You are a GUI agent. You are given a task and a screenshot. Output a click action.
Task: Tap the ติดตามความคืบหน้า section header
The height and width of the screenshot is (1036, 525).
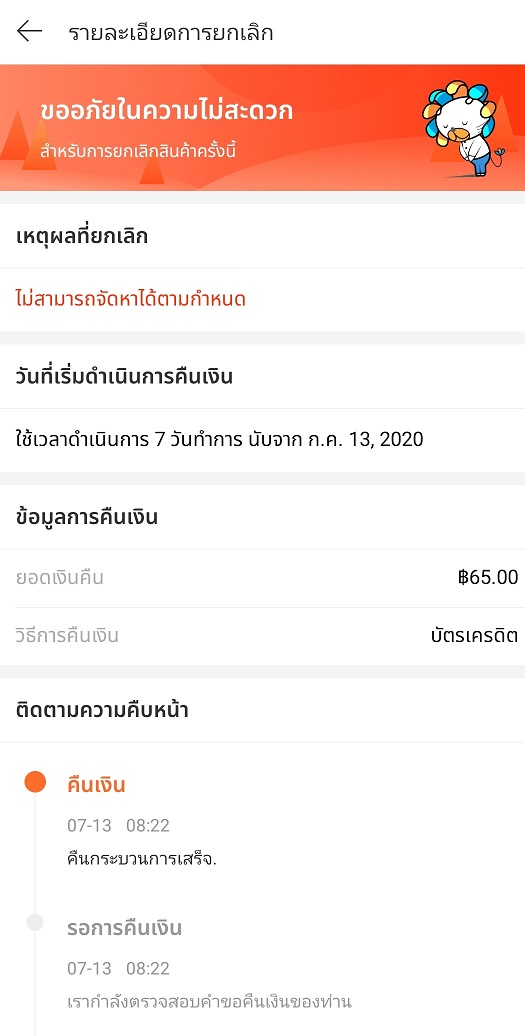(x=102, y=711)
